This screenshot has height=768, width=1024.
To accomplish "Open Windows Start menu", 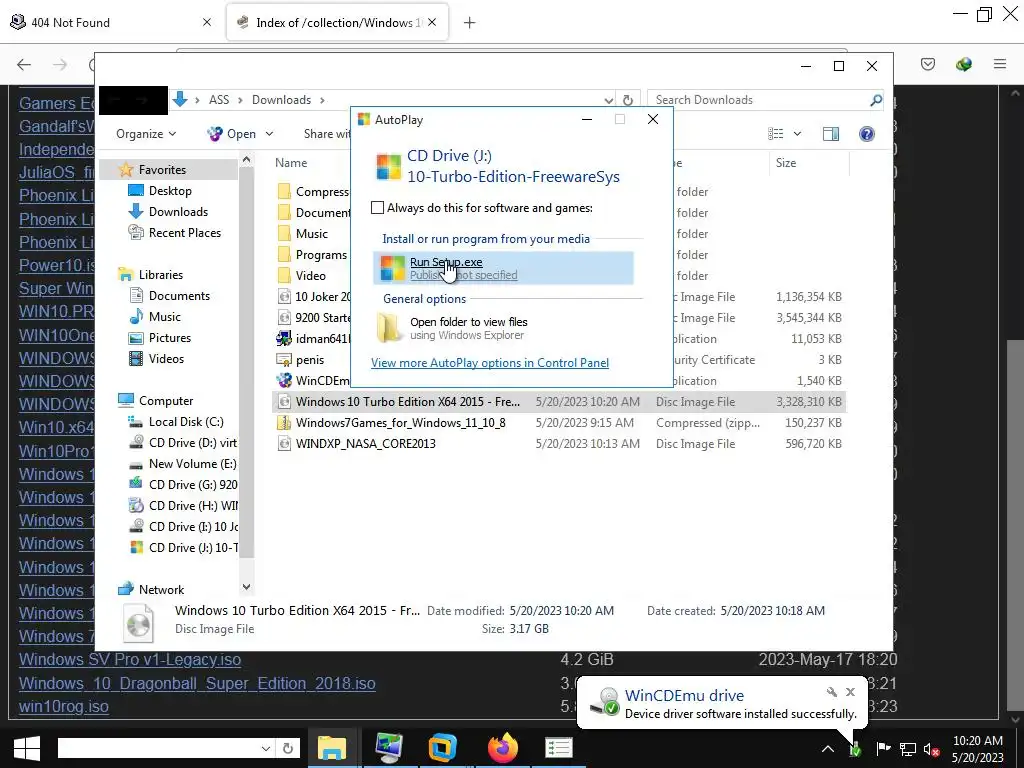I will pos(27,748).
